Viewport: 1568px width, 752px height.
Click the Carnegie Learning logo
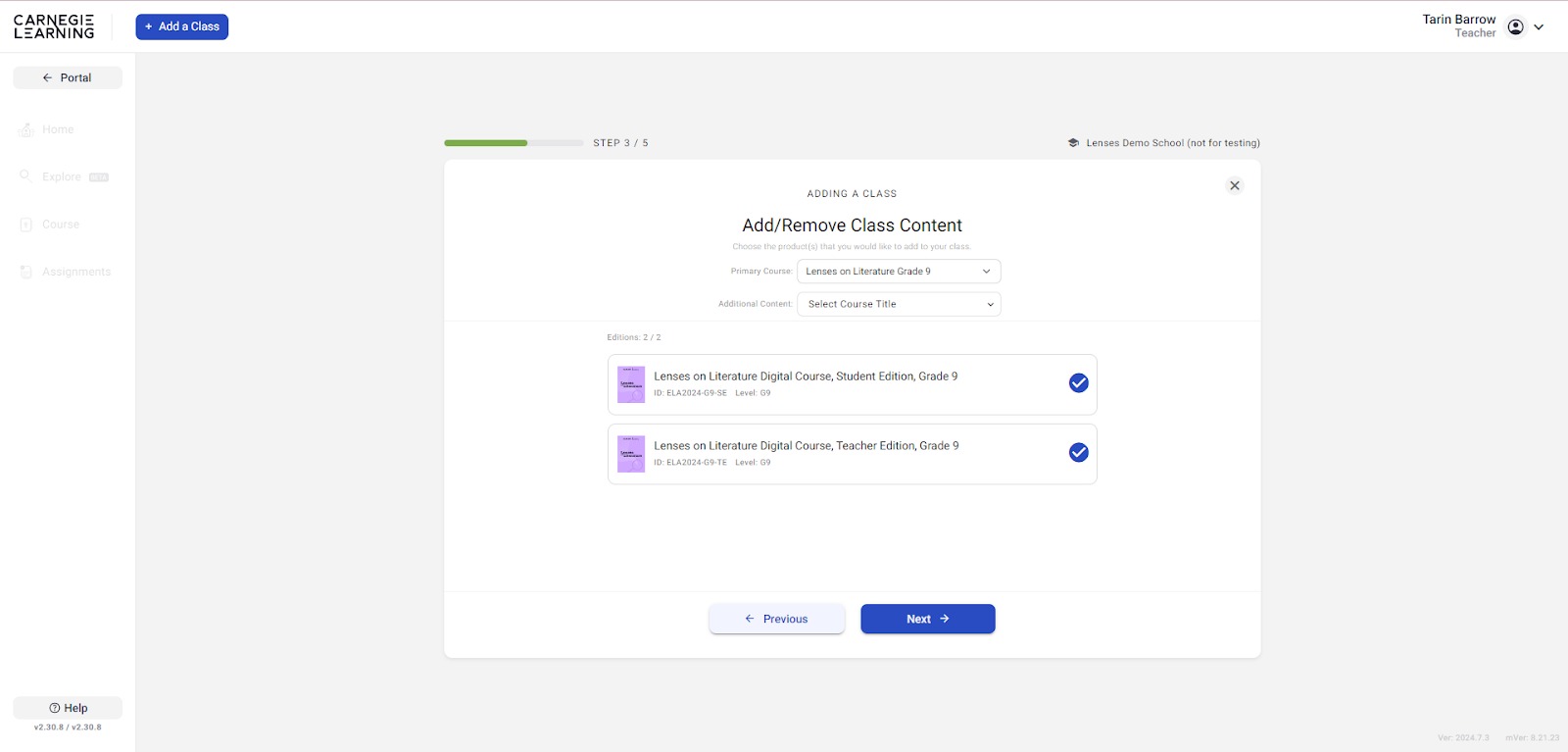pos(54,26)
